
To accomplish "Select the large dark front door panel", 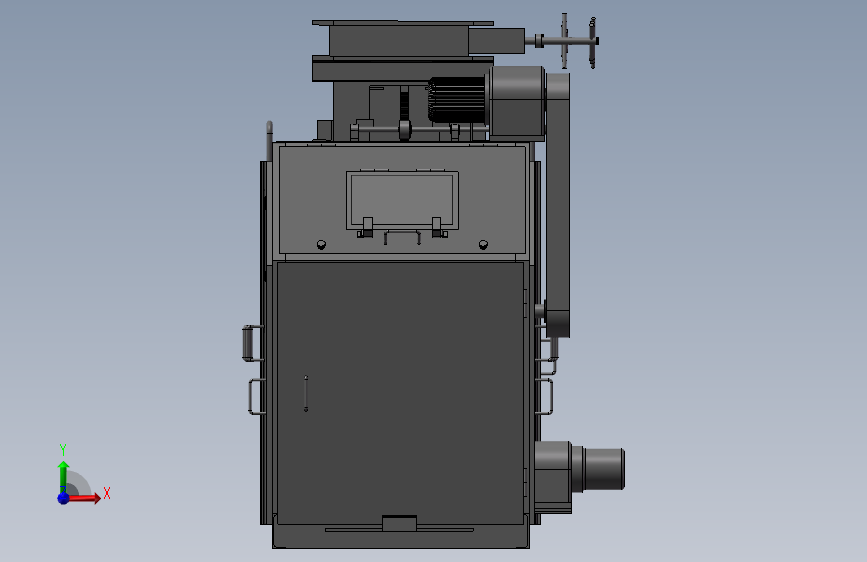I will (400, 393).
